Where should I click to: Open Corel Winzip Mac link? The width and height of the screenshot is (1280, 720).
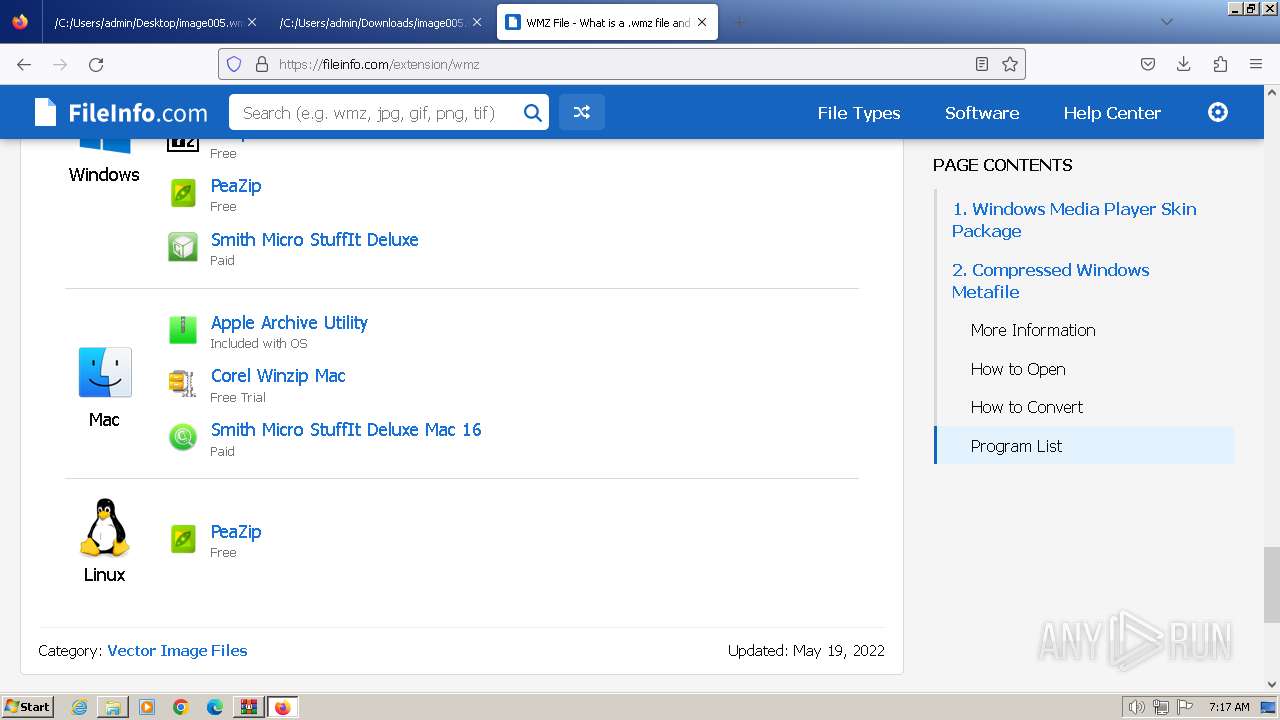(278, 376)
